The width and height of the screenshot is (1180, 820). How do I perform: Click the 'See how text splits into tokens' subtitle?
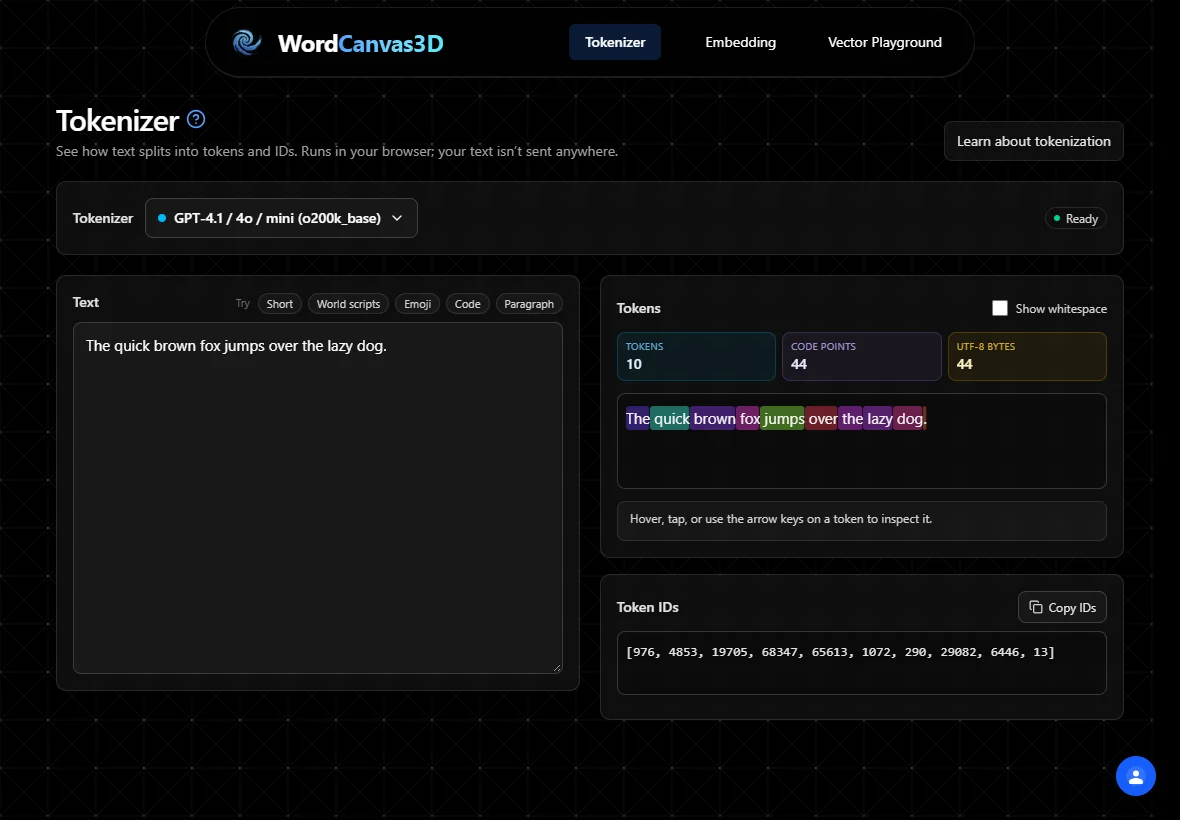[336, 151]
